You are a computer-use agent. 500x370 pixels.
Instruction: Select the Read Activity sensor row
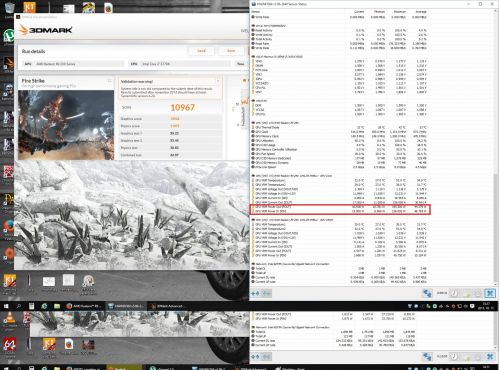click(339, 30)
